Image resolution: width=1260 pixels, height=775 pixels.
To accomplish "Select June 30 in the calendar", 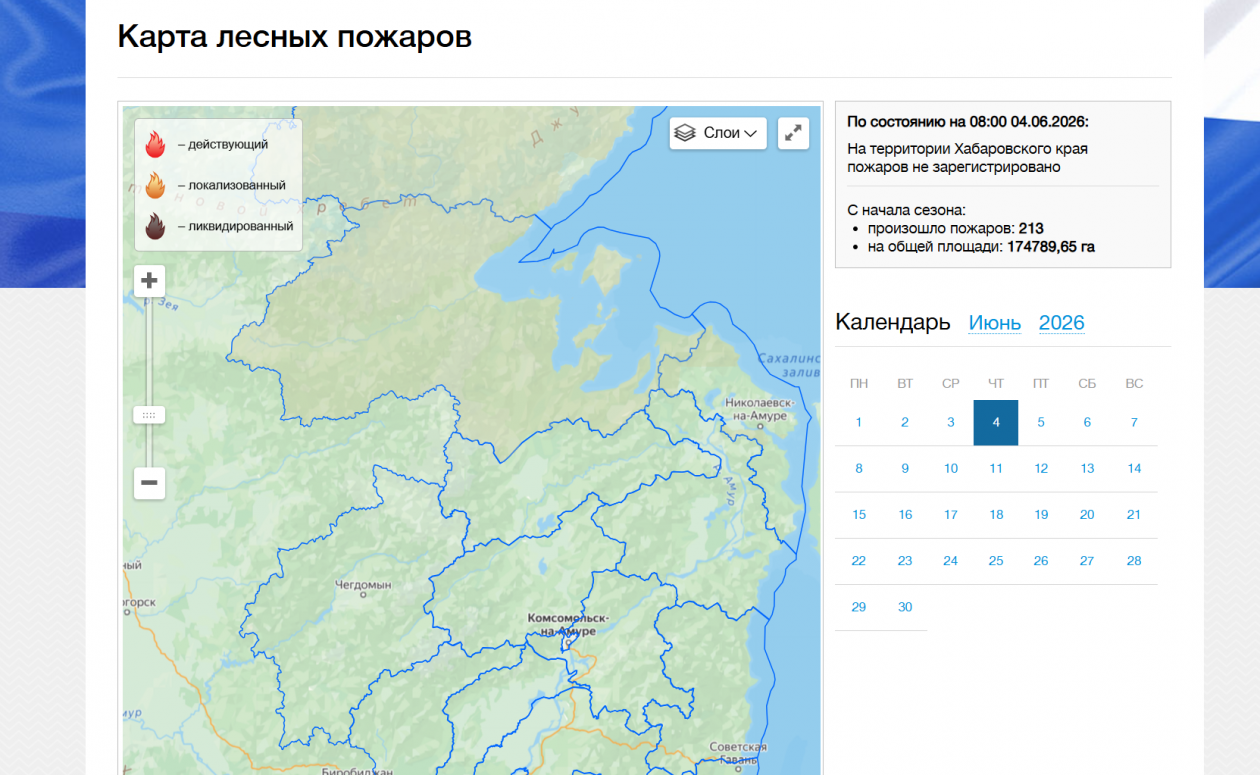I will 905,607.
